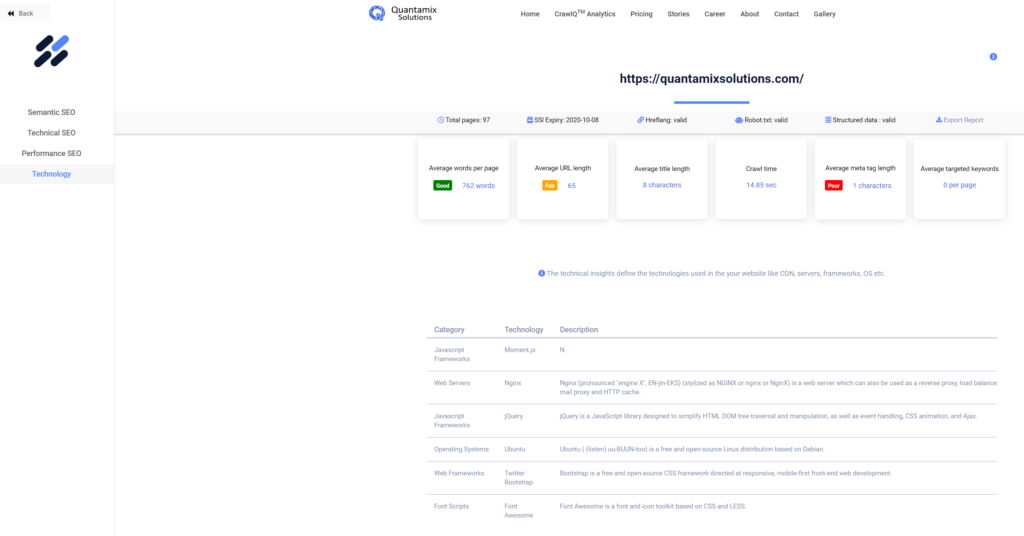
Task: Click the Poor badge on meta tag length
Action: click(x=833, y=185)
